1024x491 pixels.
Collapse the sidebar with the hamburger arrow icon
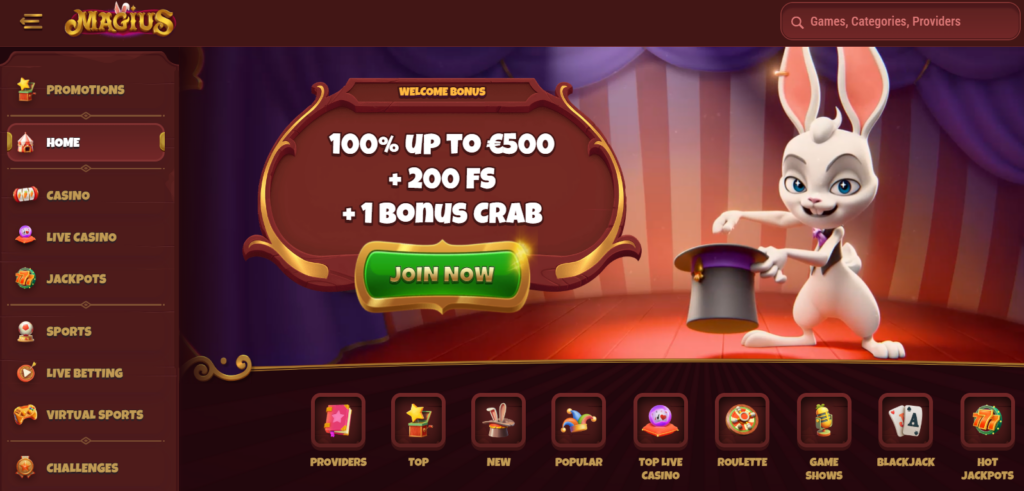point(31,22)
